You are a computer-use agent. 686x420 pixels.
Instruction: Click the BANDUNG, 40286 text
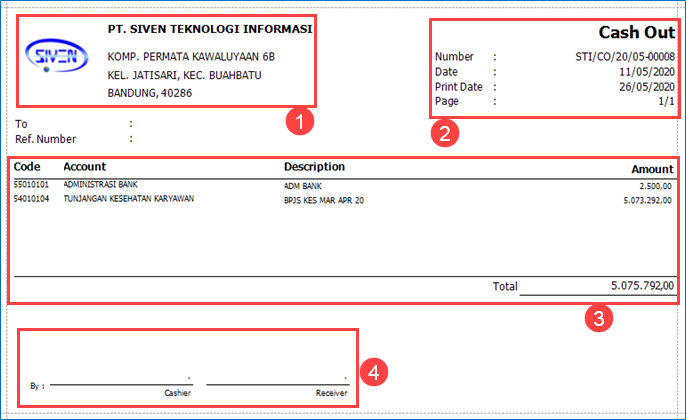(150, 93)
